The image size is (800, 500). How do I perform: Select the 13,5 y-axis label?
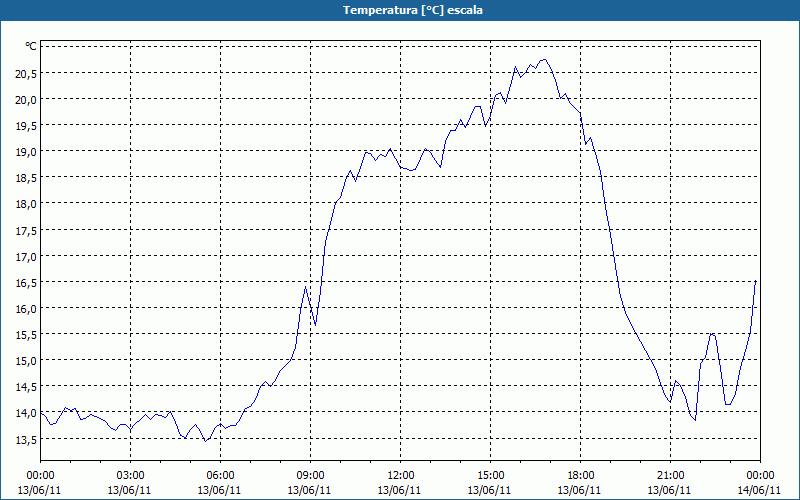pyautogui.click(x=26, y=439)
